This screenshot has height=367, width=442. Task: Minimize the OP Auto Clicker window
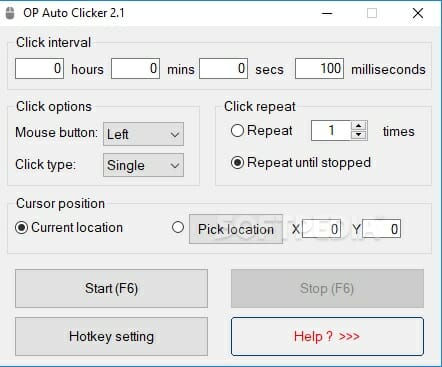pos(327,13)
